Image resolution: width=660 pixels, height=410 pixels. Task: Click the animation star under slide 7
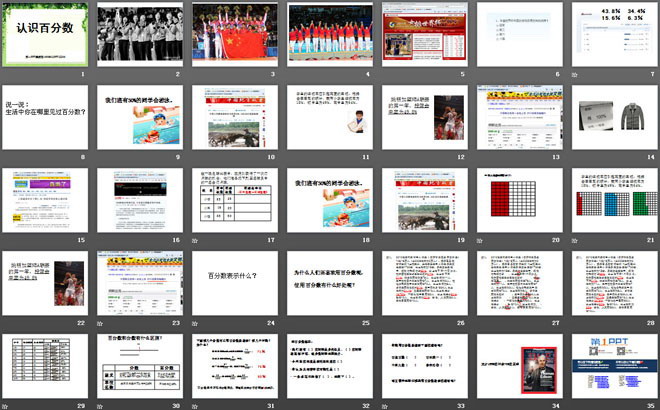[575, 75]
